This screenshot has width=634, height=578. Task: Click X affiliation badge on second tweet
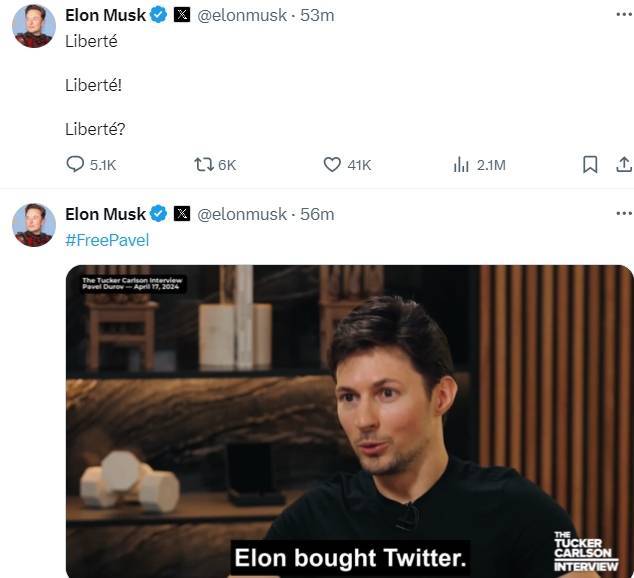click(x=182, y=214)
